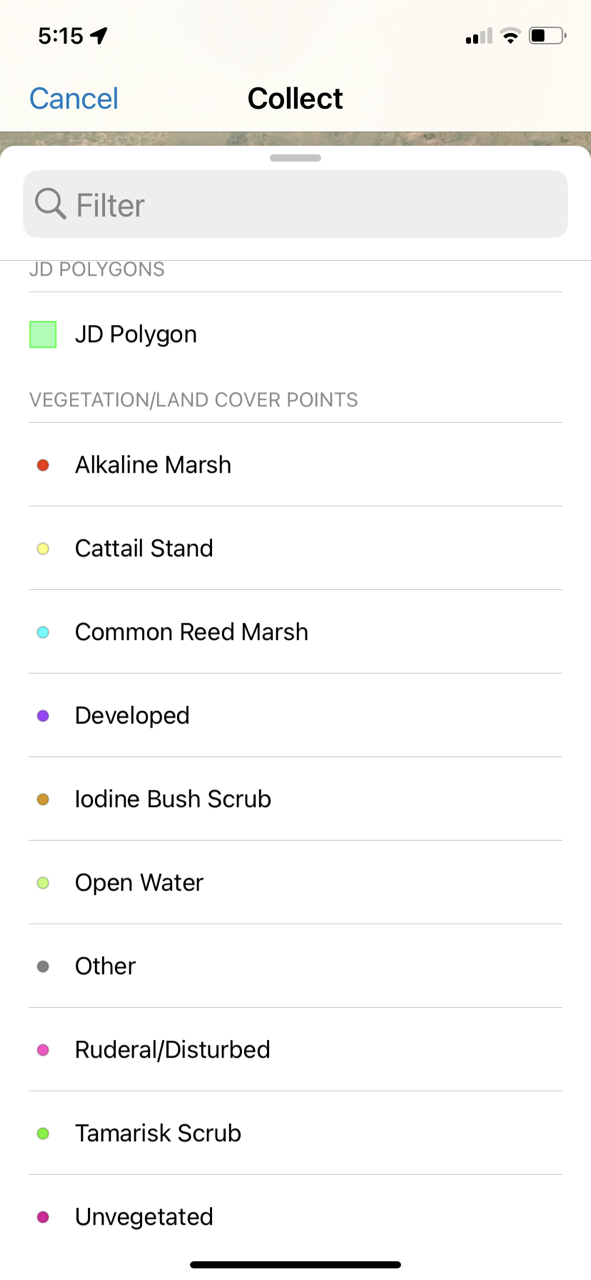Image resolution: width=591 pixels, height=1280 pixels.
Task: Tap the Open Water pale green symbol
Action: (42, 882)
